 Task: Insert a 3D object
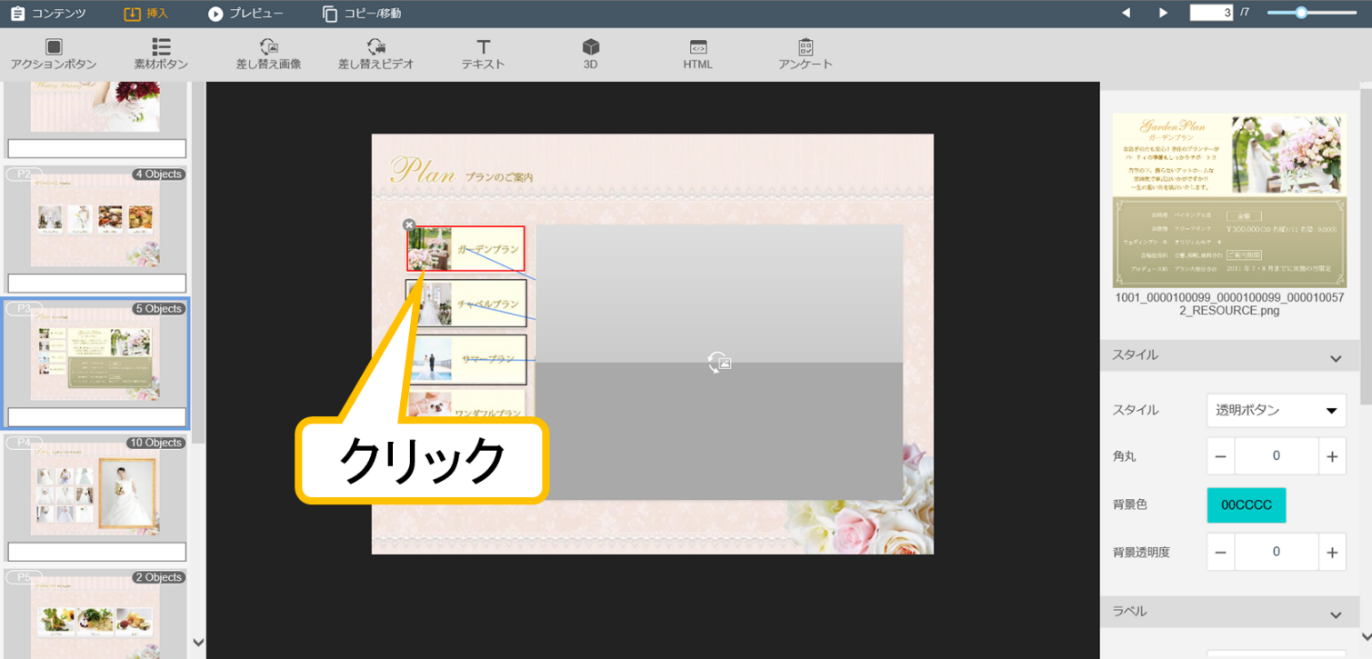click(x=590, y=54)
